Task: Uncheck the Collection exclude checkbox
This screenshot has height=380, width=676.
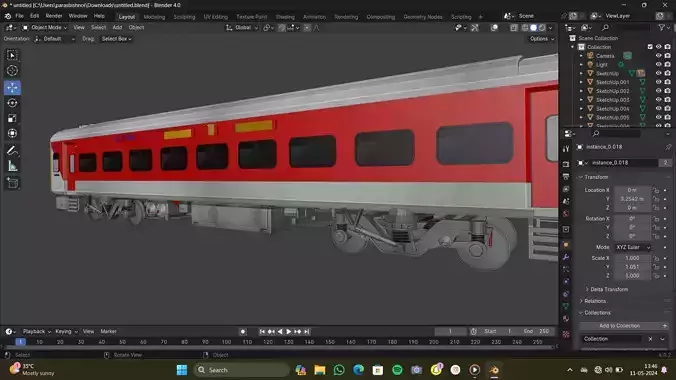Action: (650, 47)
